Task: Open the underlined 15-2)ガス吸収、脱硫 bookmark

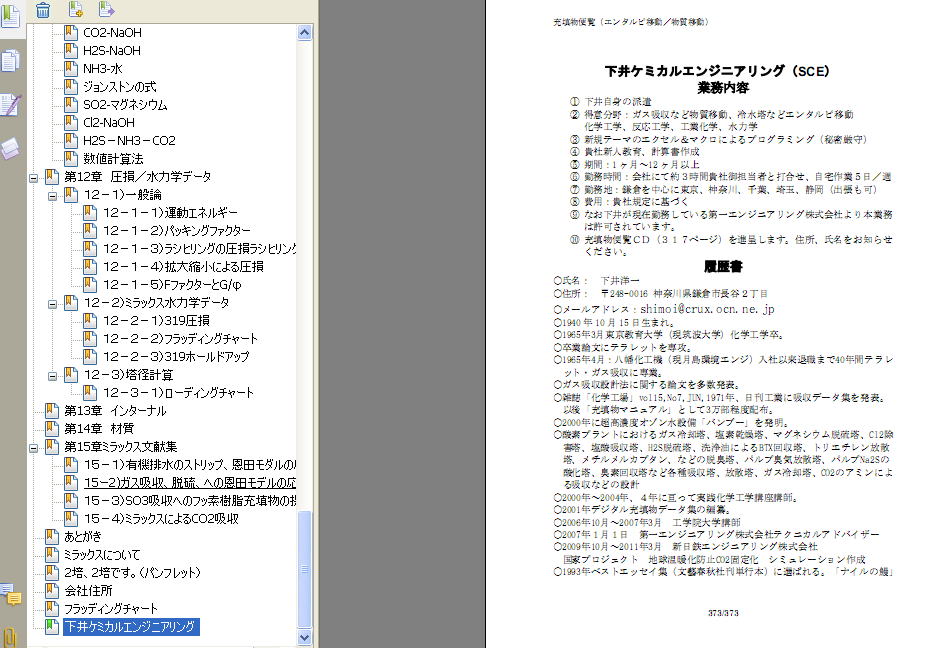Action: point(189,483)
